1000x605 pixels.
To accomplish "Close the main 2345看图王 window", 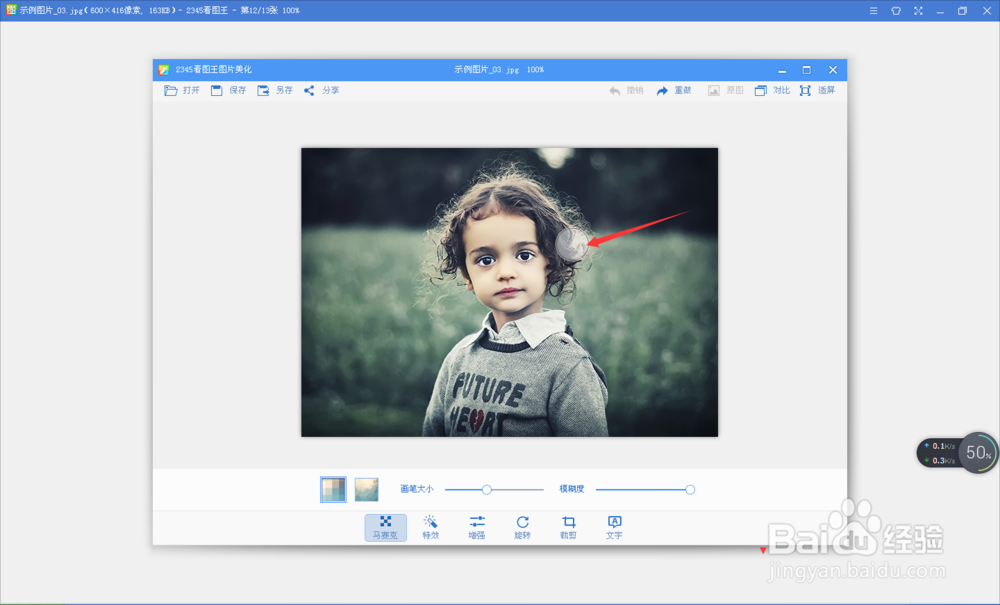I will pyautogui.click(x=987, y=11).
